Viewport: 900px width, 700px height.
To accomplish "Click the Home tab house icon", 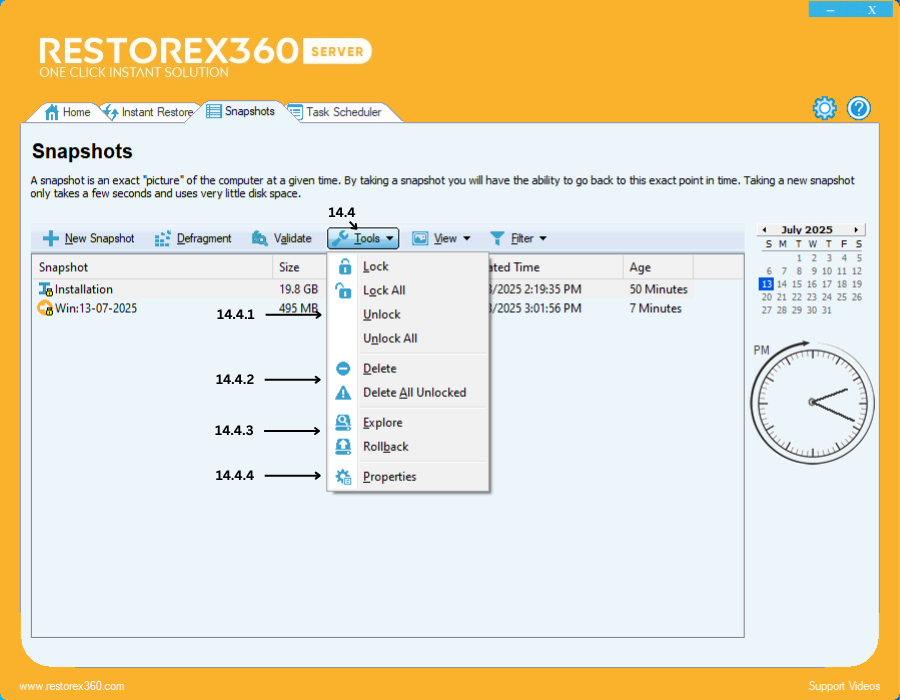I will point(52,112).
